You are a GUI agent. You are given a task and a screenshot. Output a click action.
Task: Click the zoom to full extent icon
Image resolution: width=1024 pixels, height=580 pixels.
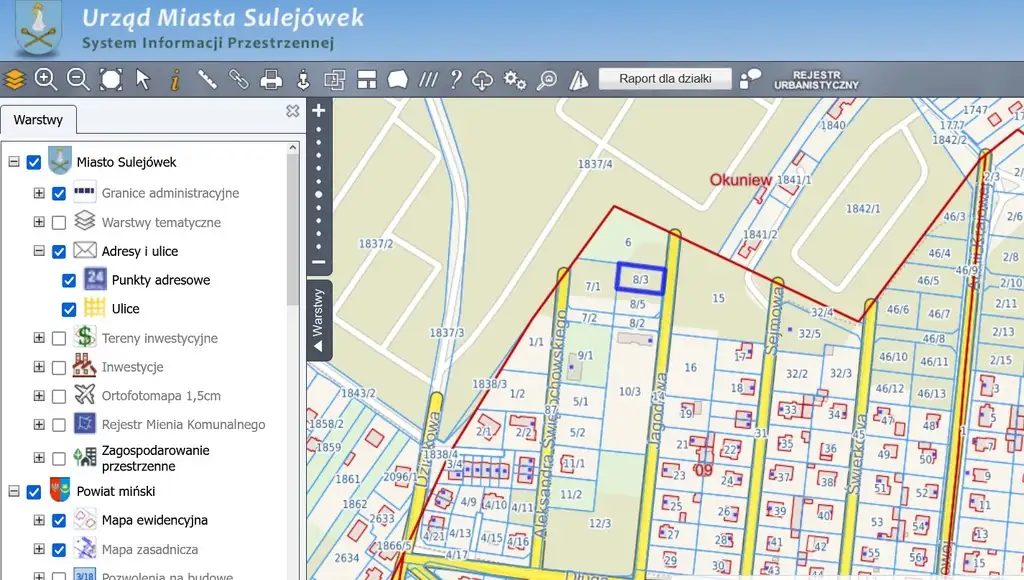pyautogui.click(x=110, y=79)
